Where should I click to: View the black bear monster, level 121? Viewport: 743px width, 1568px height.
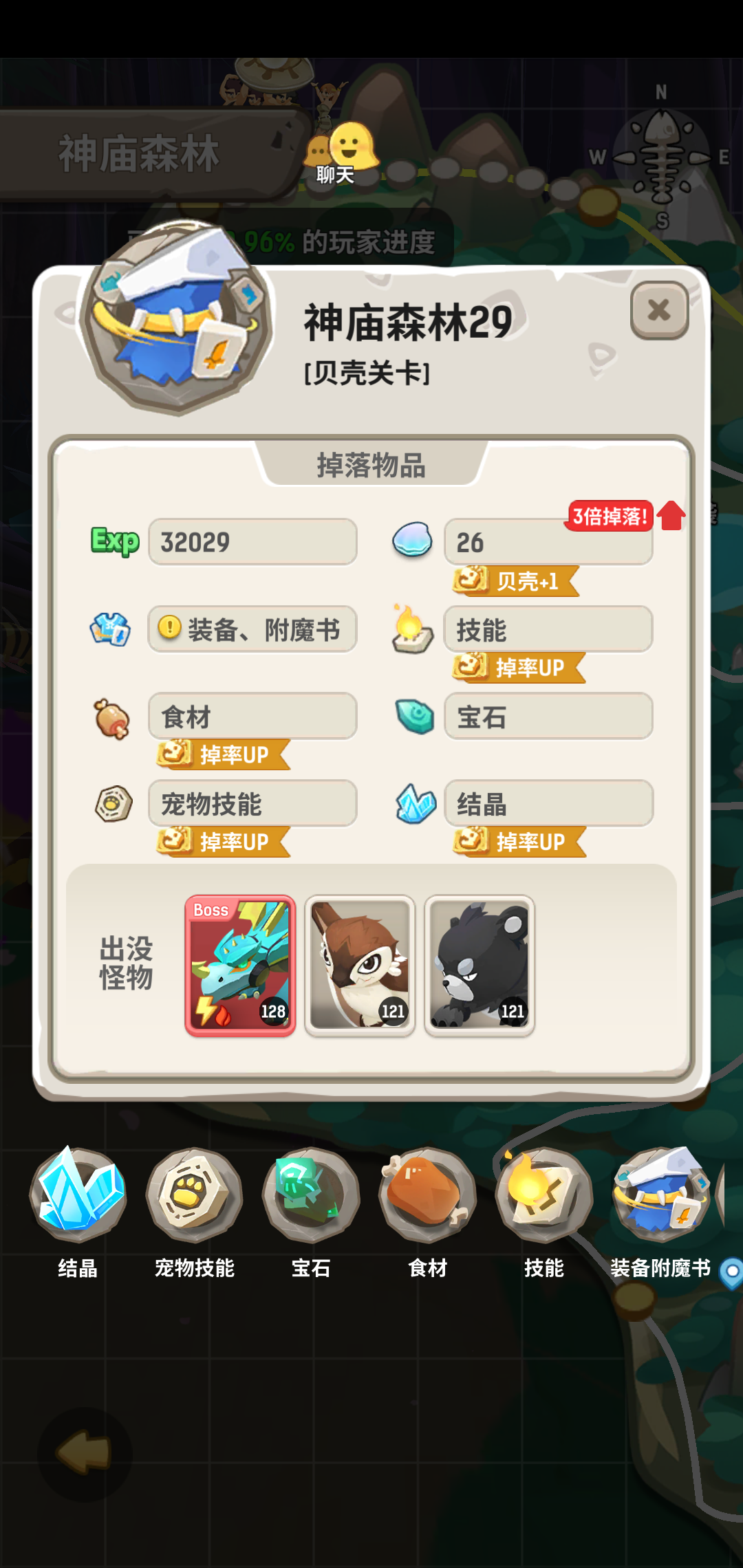[480, 966]
